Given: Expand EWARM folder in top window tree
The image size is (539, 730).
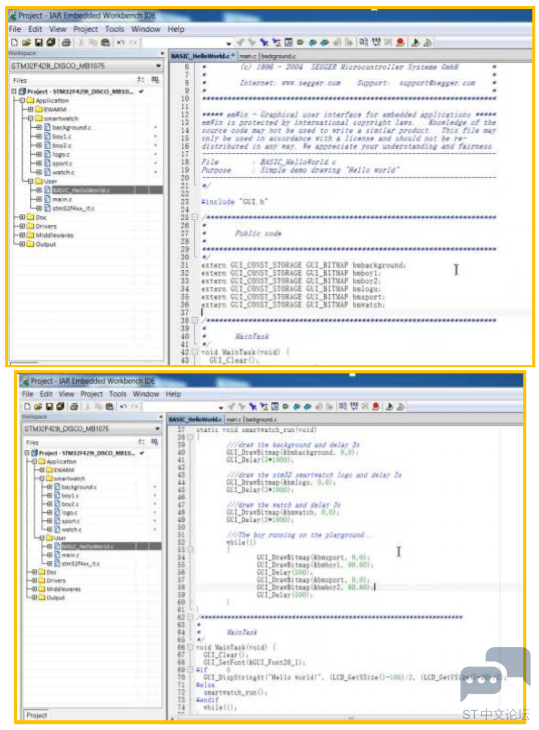Looking at the screenshot, I should point(31,109).
